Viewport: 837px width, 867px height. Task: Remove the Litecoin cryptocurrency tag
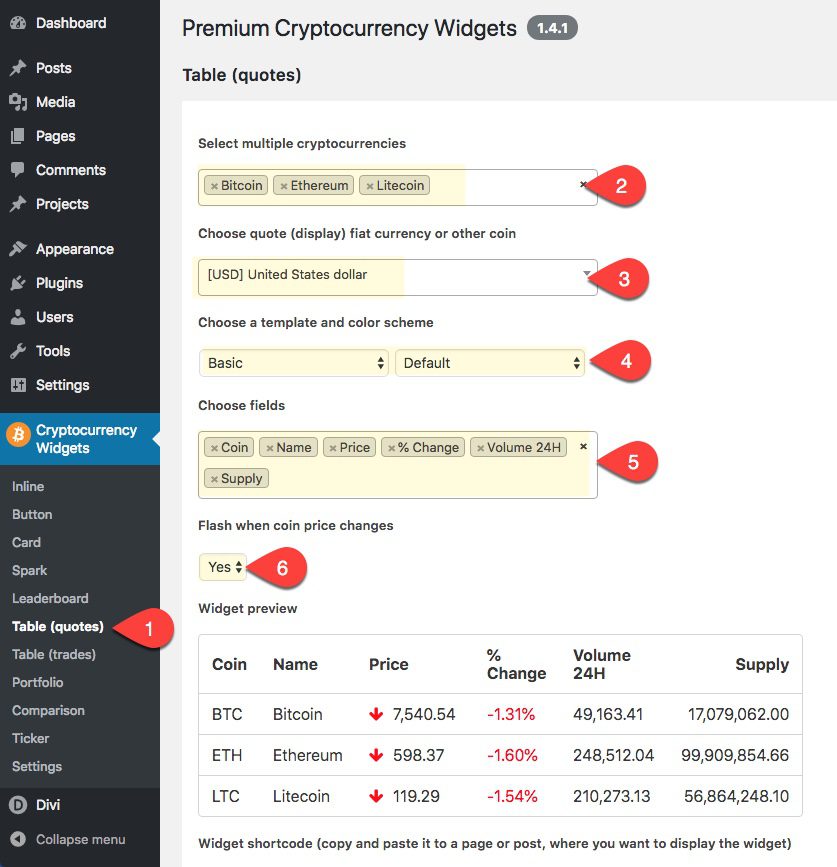[369, 185]
